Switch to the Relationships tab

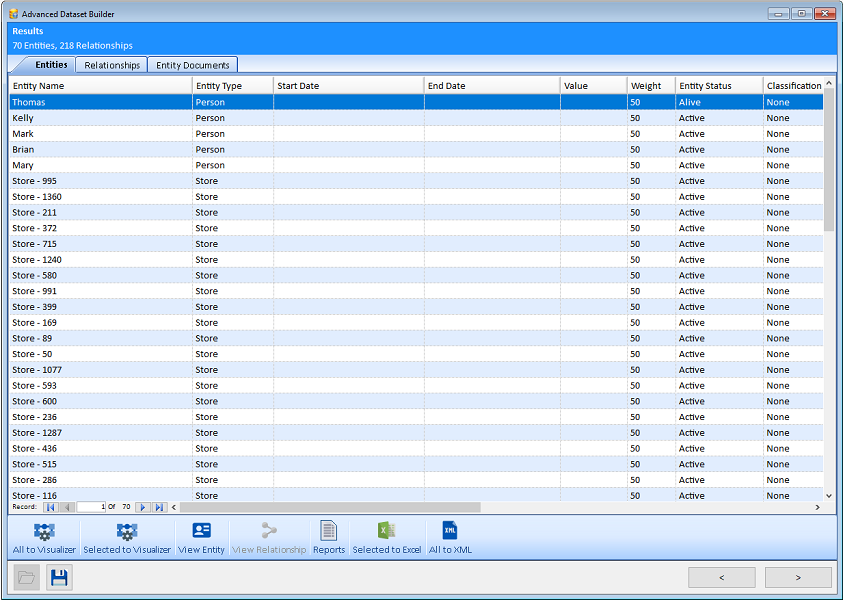coord(112,65)
